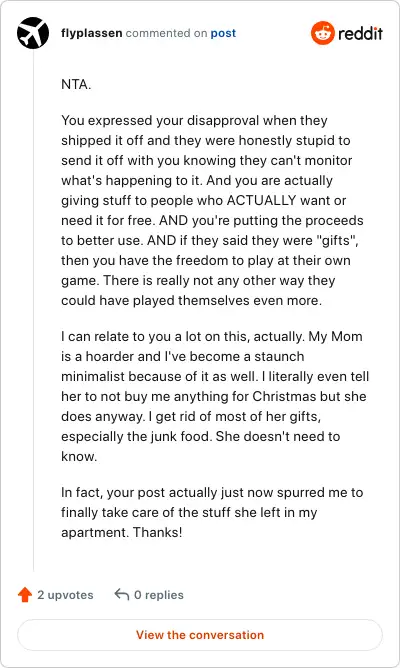The width and height of the screenshot is (400, 668).
Task: Click the "NTA." verdict text
Action: pos(76,84)
